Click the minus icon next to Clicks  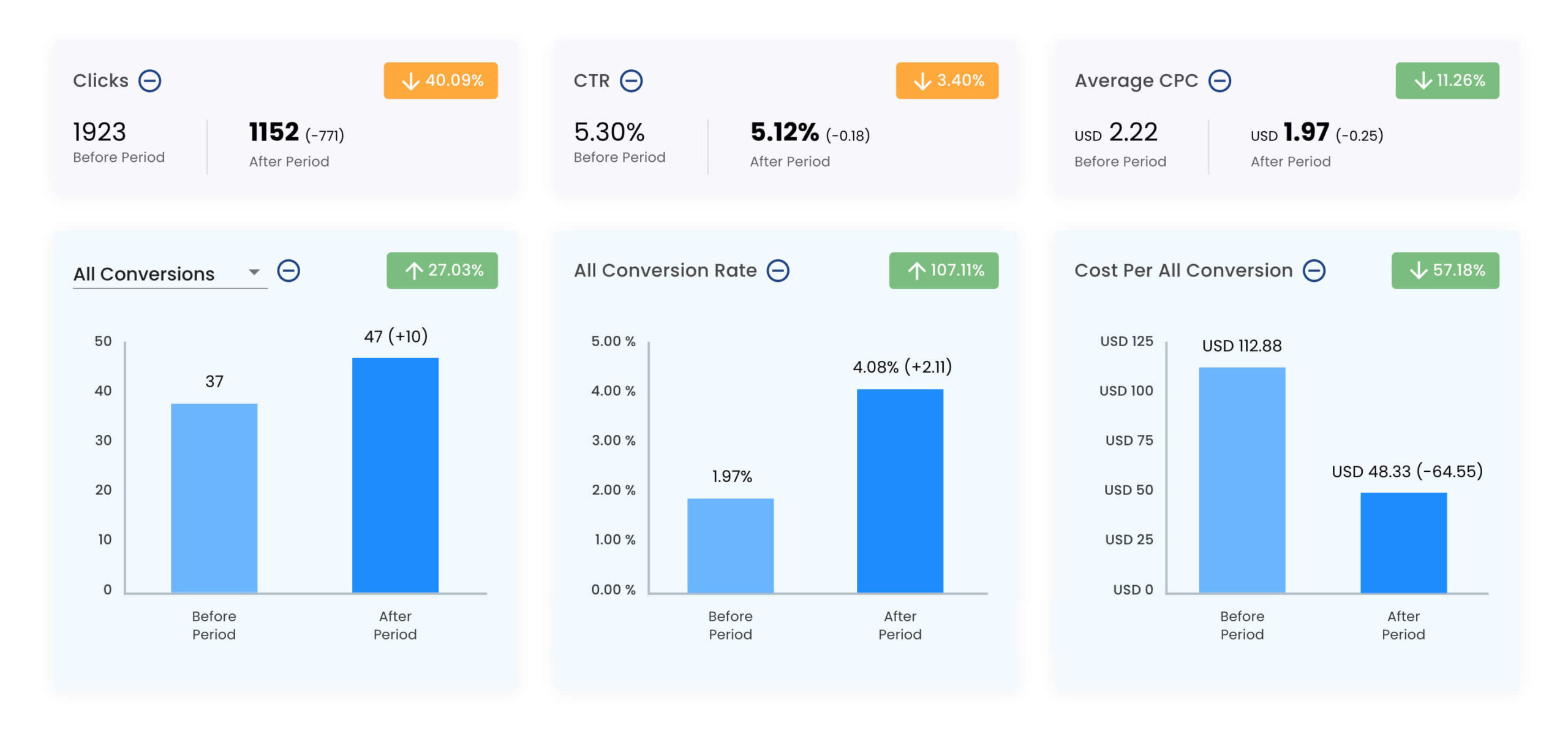149,80
